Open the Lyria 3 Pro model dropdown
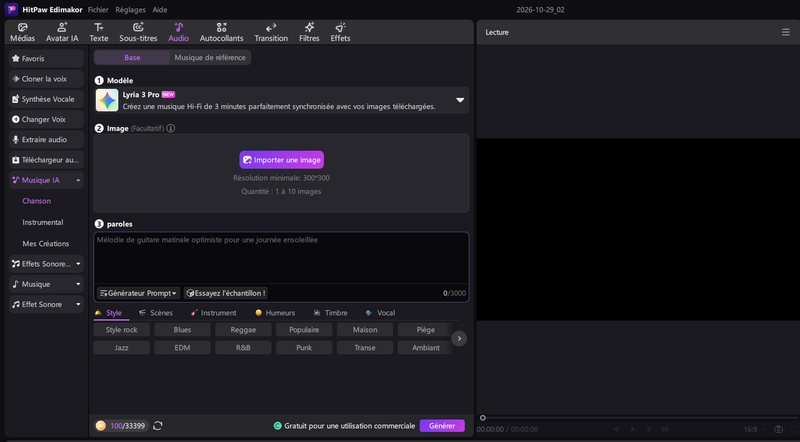Viewport: 800px width, 442px height. (x=460, y=100)
